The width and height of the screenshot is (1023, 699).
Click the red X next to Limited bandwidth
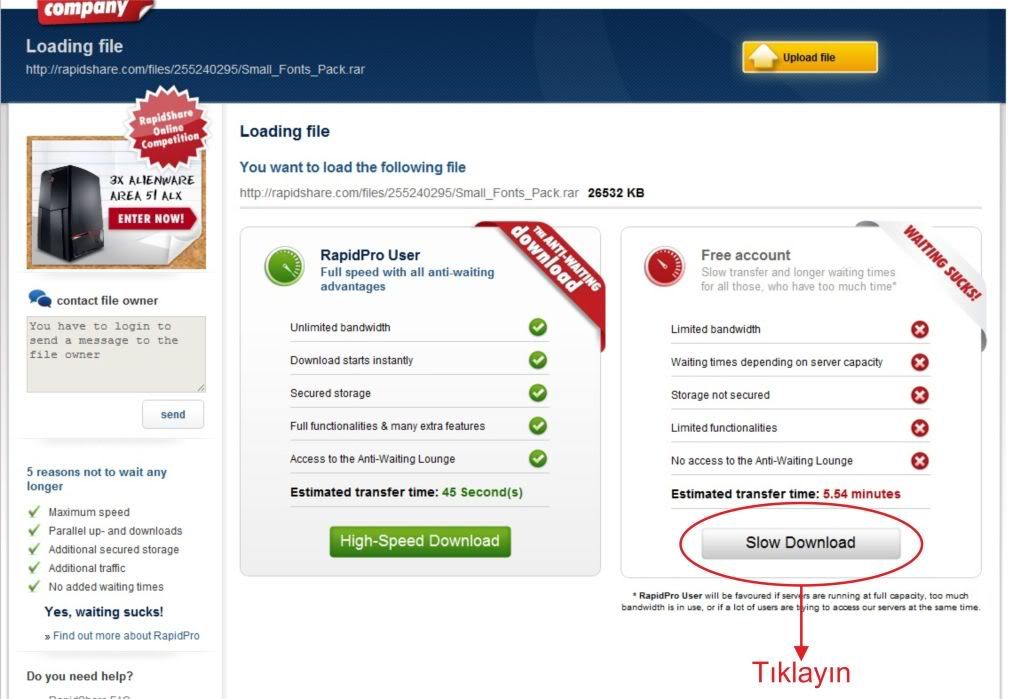click(x=920, y=330)
